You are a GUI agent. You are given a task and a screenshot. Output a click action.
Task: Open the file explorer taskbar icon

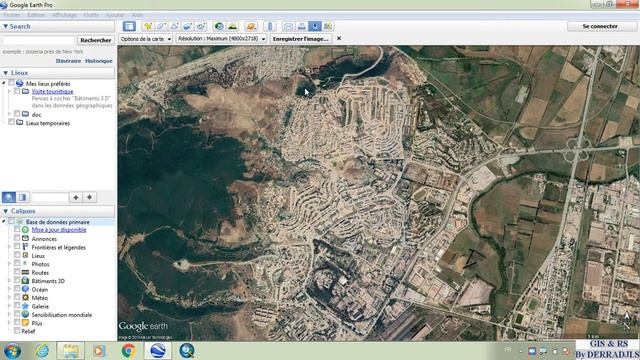71,351
